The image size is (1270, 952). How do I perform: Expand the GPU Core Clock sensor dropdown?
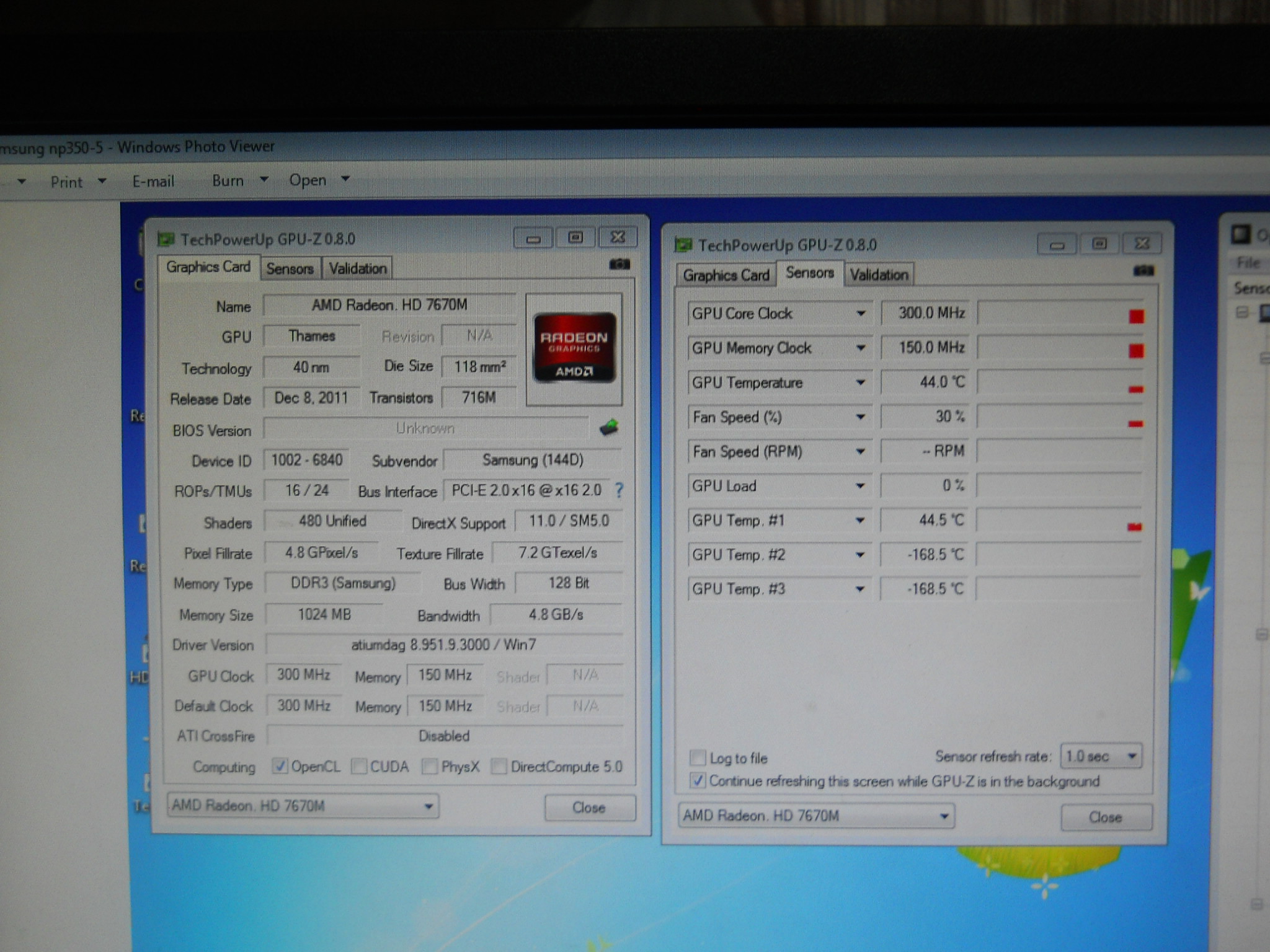[x=861, y=314]
